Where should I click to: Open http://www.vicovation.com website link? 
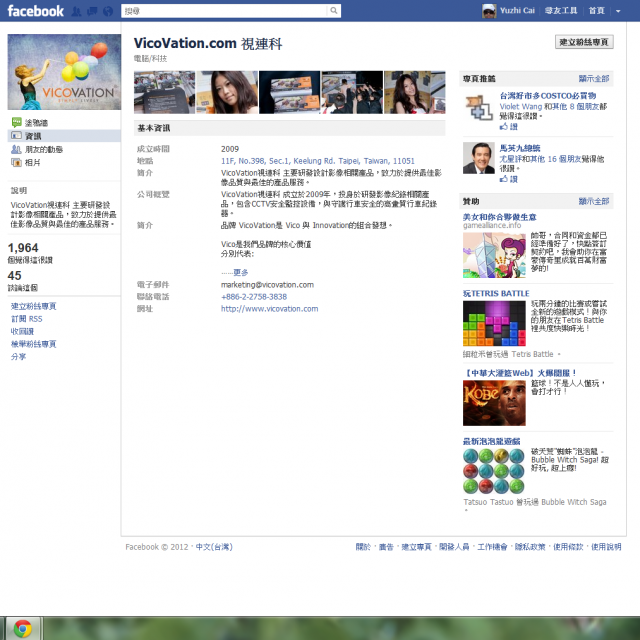coord(269,309)
